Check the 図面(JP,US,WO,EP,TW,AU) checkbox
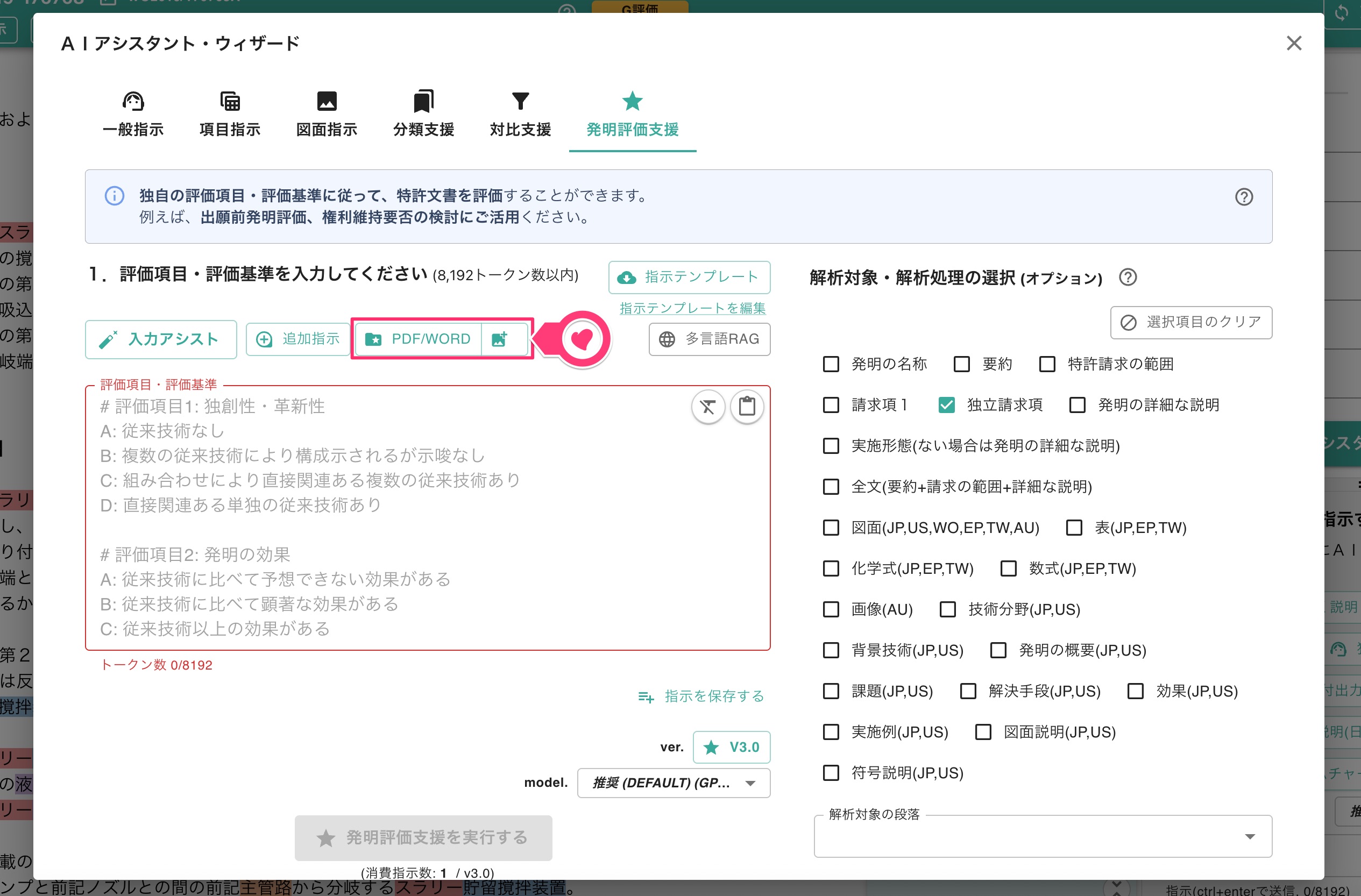Viewport: 1361px width, 896px height. coord(831,527)
